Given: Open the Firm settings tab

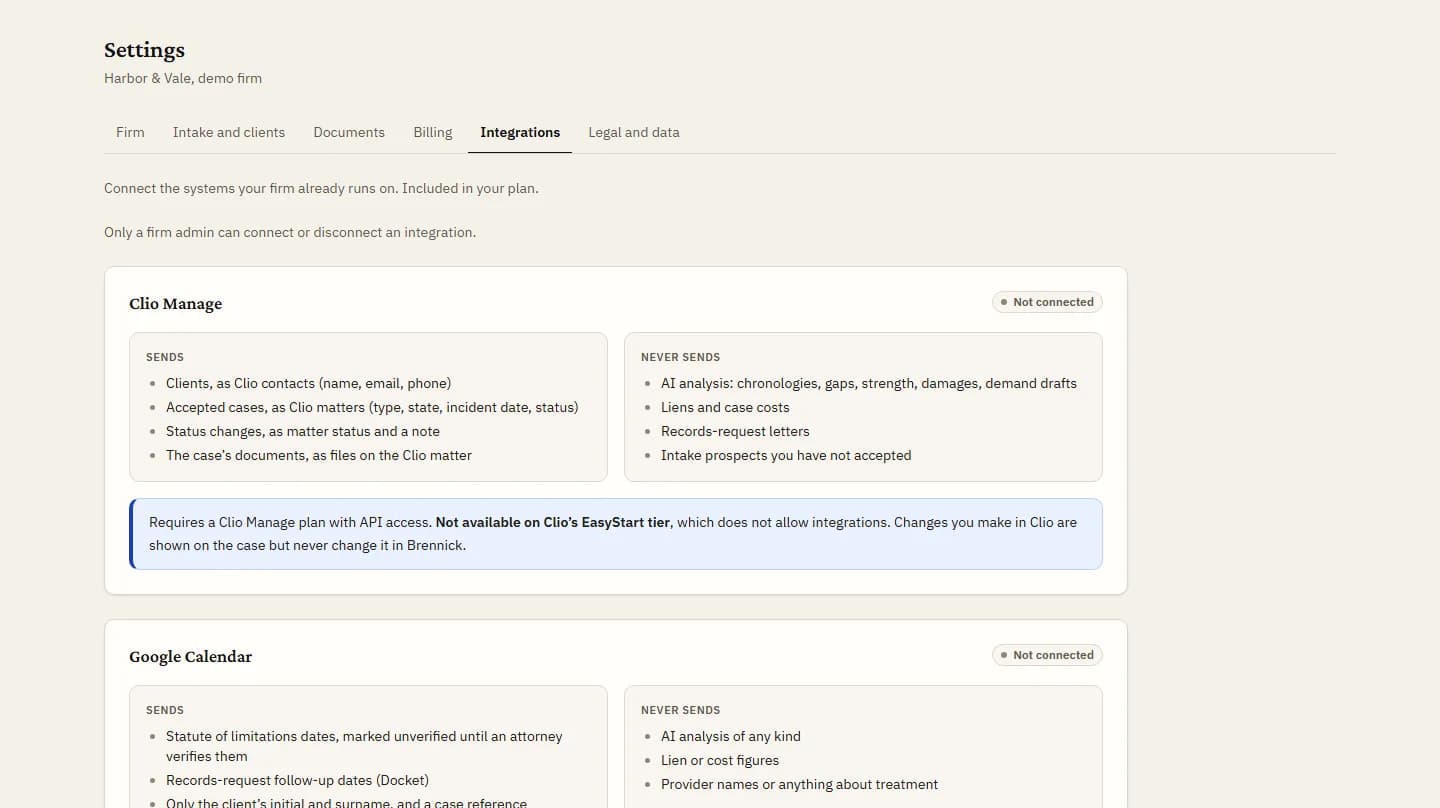Looking at the screenshot, I should coord(130,132).
